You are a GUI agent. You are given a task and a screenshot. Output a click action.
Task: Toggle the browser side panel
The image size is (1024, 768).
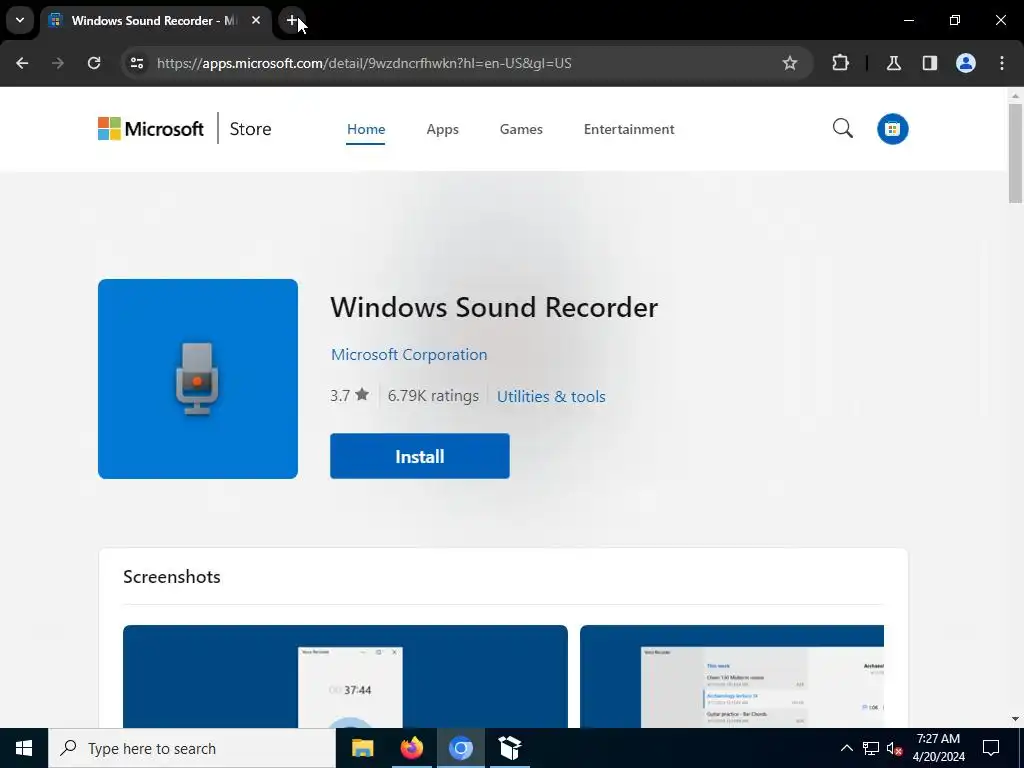[x=929, y=63]
